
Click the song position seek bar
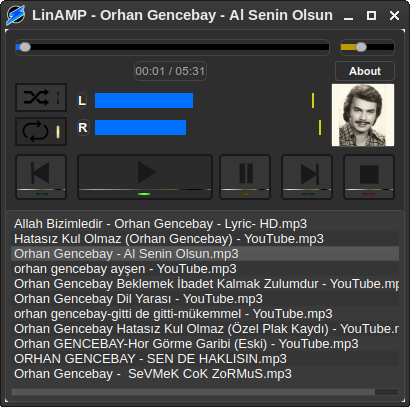172,47
